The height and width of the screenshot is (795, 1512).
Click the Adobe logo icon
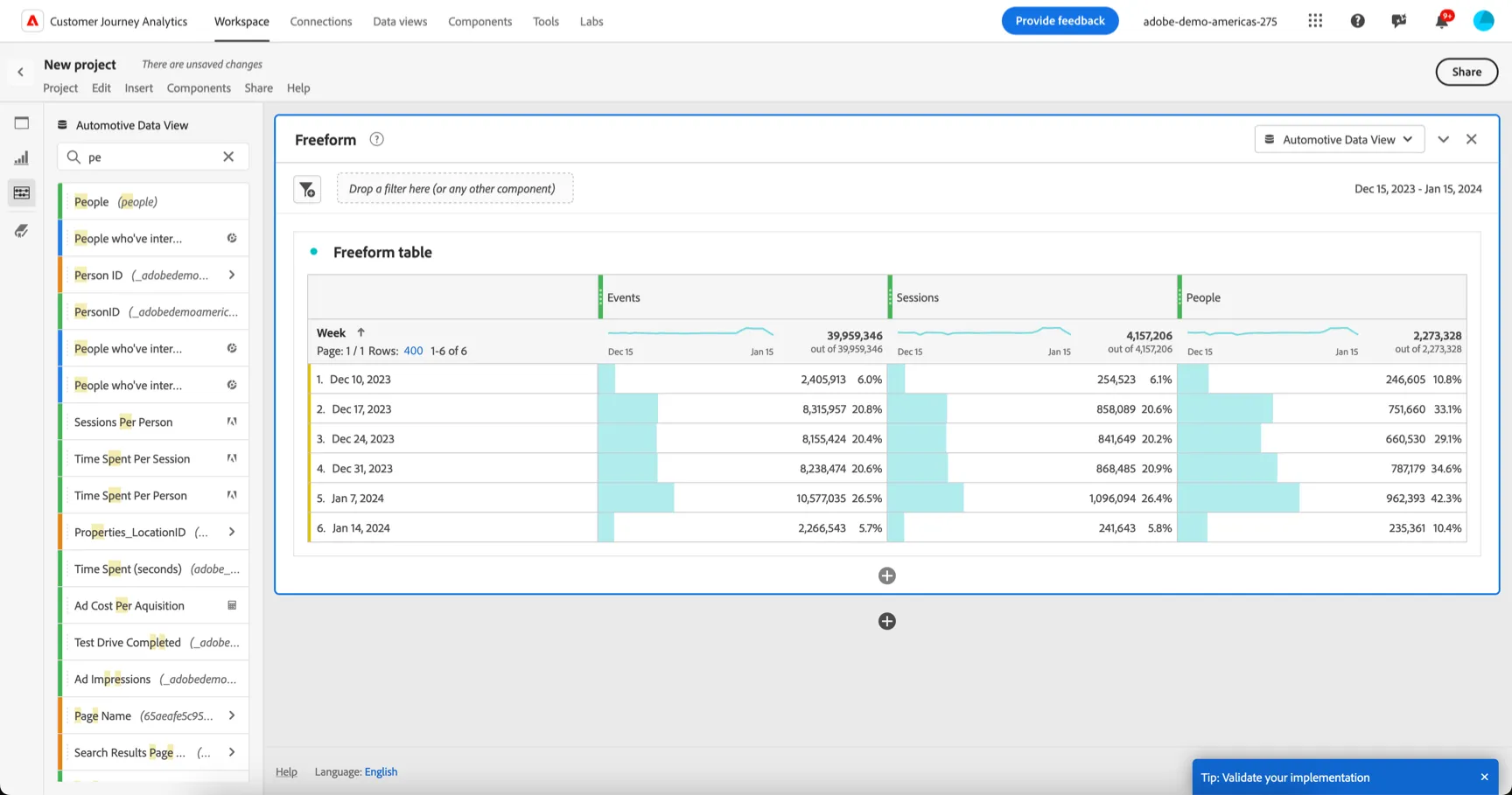pos(32,21)
